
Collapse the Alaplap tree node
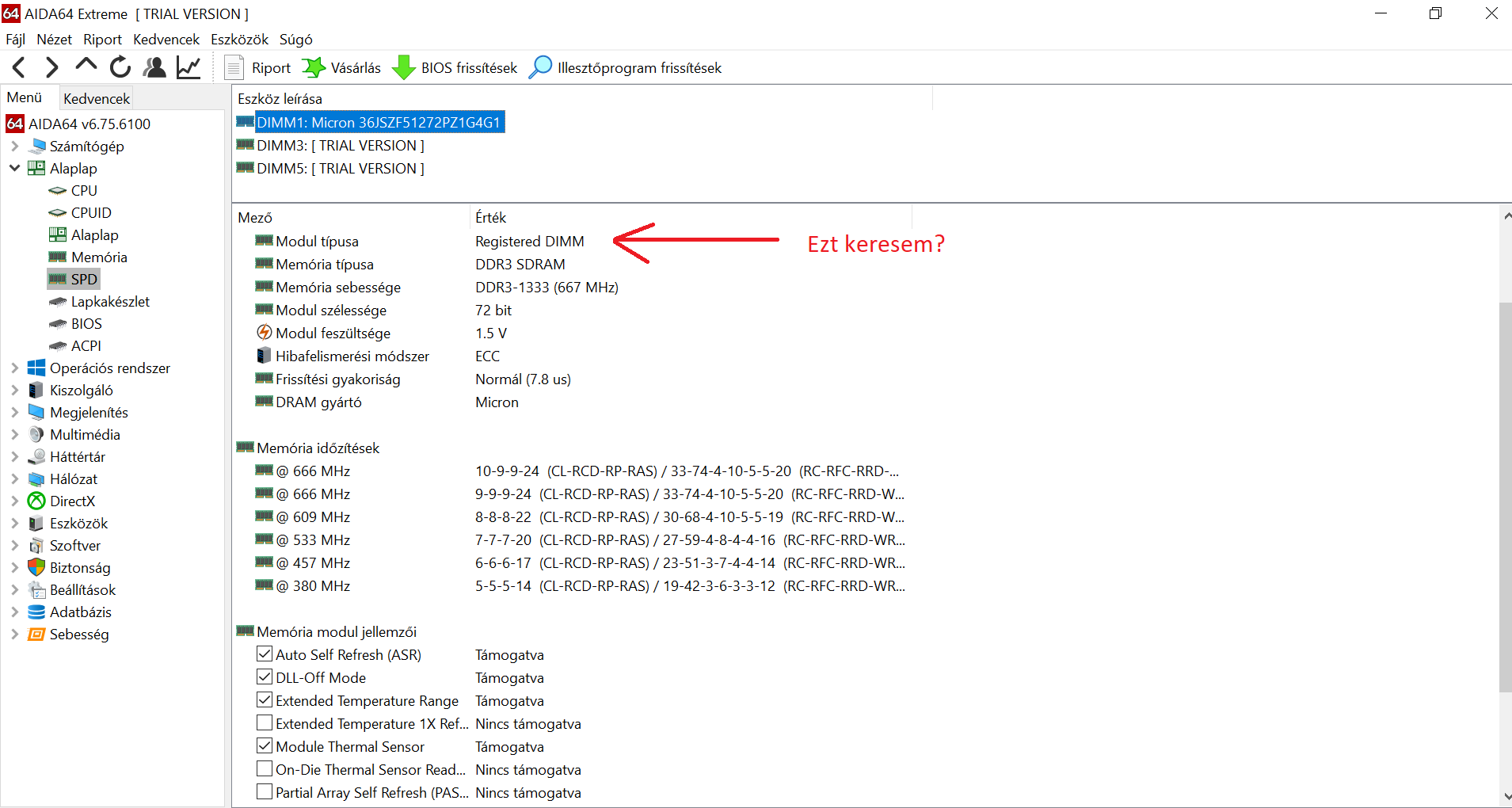pyautogui.click(x=14, y=168)
